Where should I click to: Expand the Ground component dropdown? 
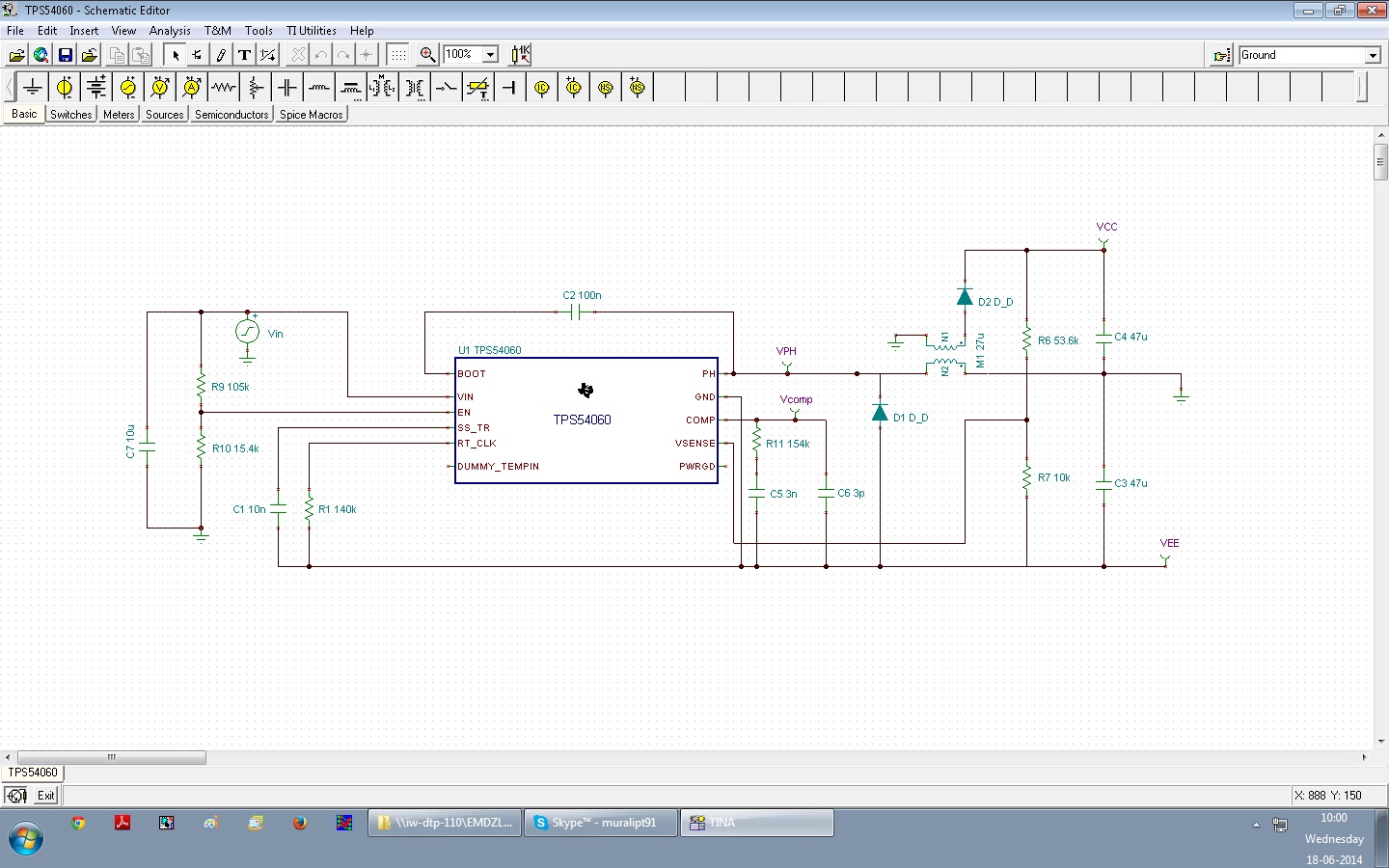pyautogui.click(x=1373, y=56)
